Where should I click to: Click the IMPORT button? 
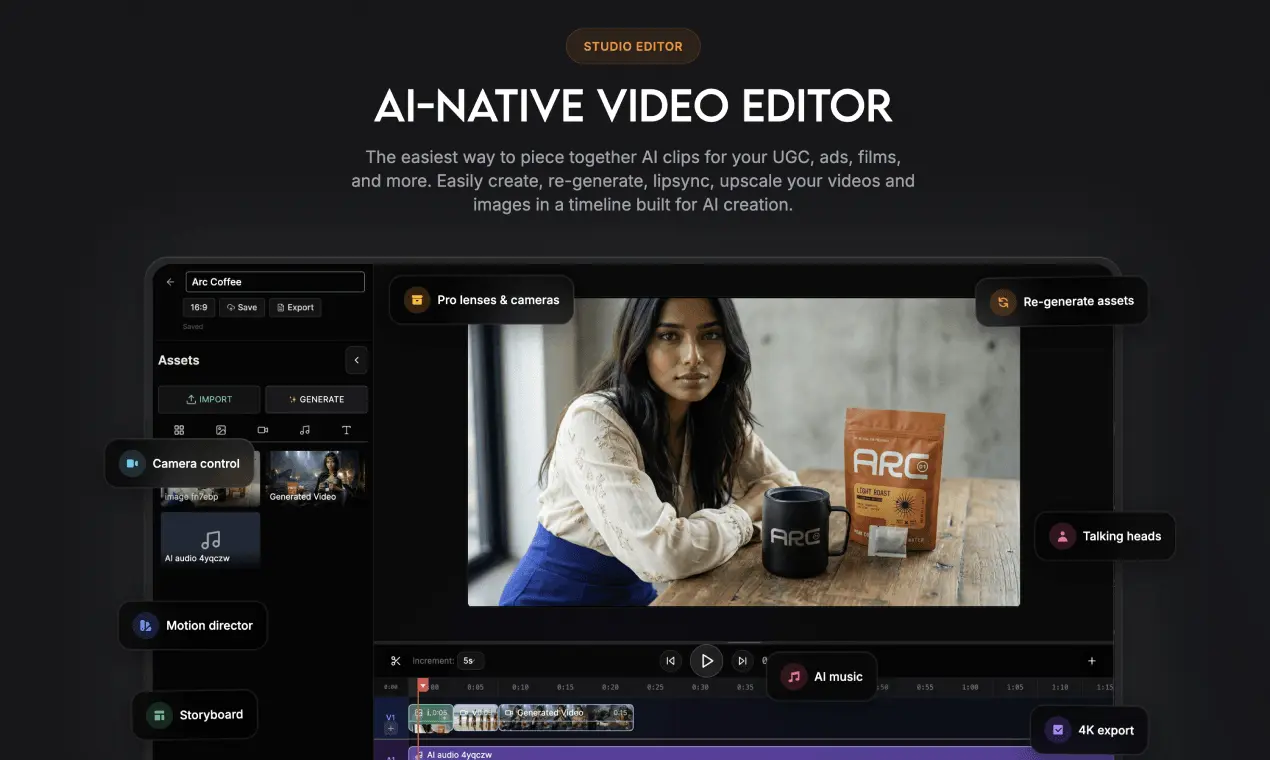tap(209, 399)
